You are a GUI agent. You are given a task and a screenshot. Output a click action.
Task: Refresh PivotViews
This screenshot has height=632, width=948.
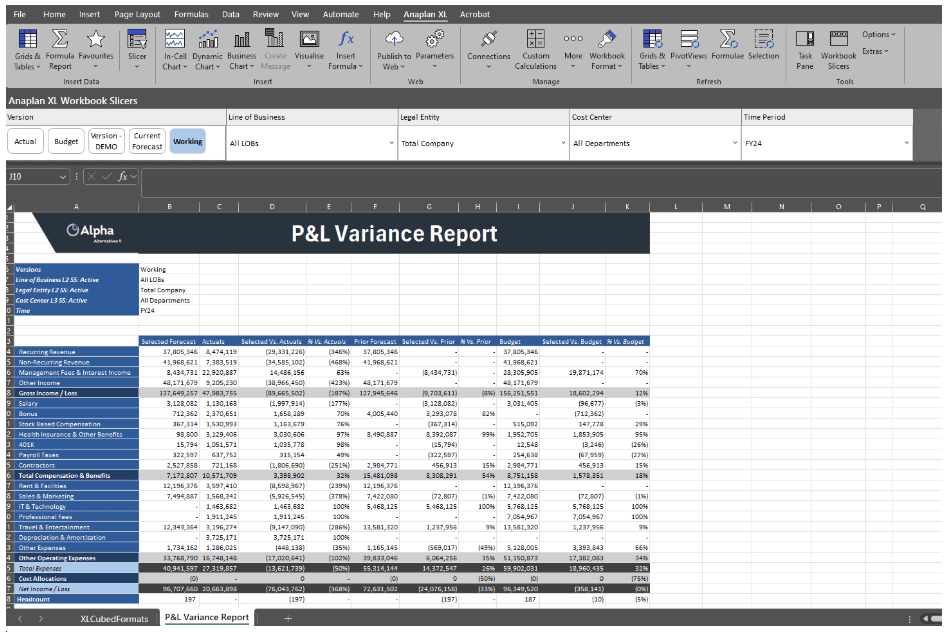[689, 46]
